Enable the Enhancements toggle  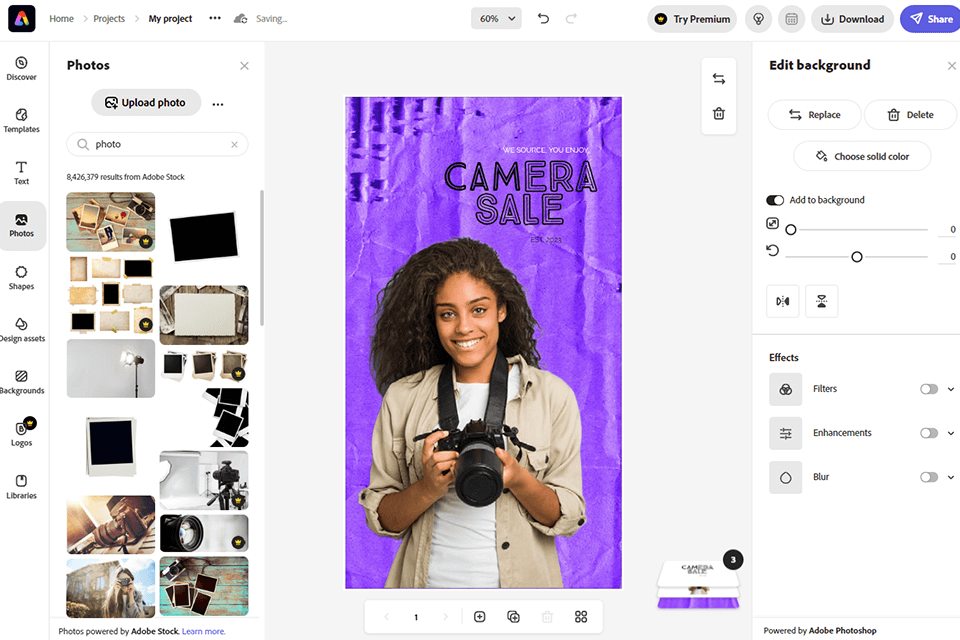tap(929, 433)
